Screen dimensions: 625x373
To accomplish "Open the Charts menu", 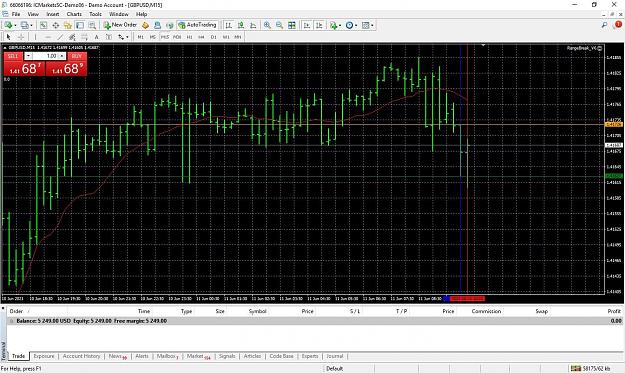I will click(x=74, y=14).
